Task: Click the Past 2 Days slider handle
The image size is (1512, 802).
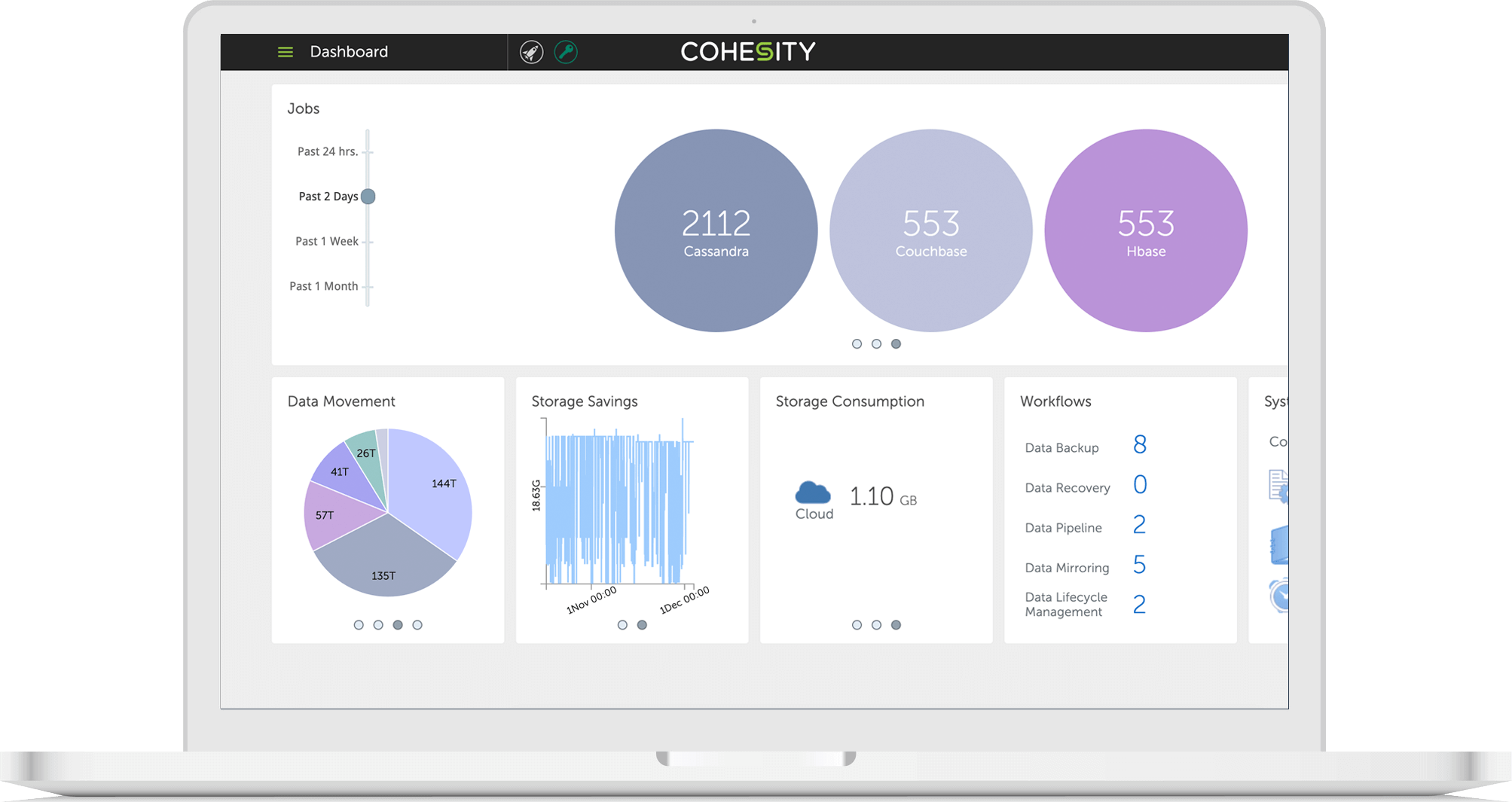Action: click(x=368, y=197)
